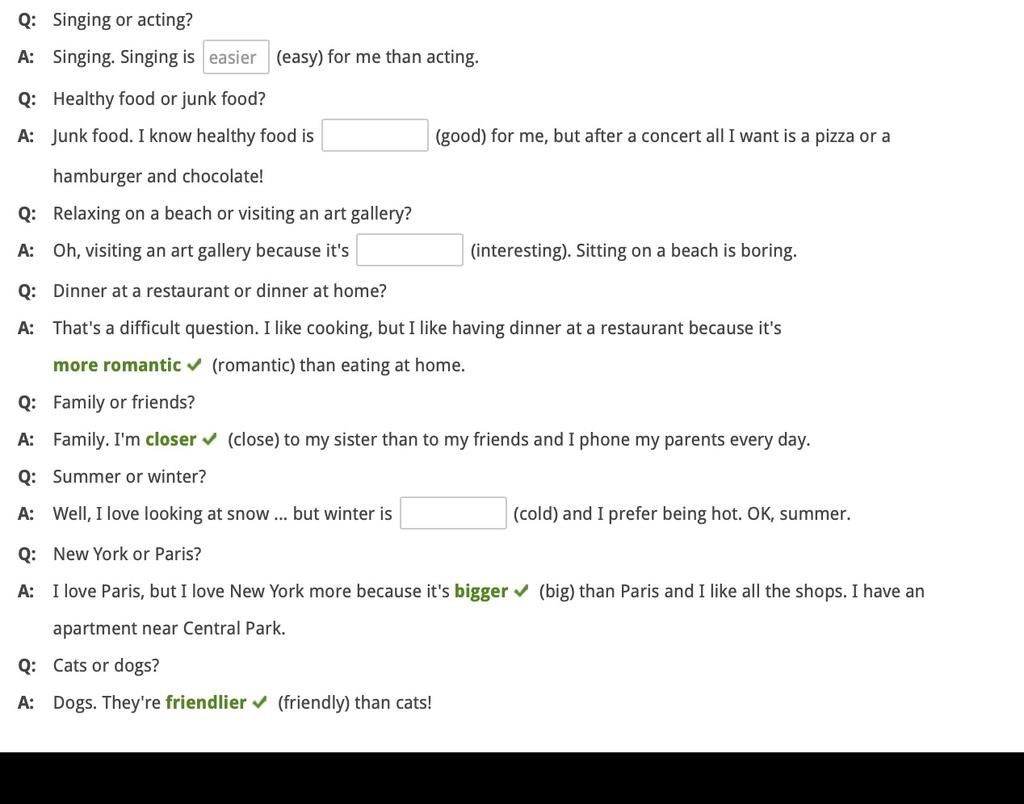
Task: Click the empty blank before '(interesting)'
Action: pyautogui.click(x=409, y=249)
